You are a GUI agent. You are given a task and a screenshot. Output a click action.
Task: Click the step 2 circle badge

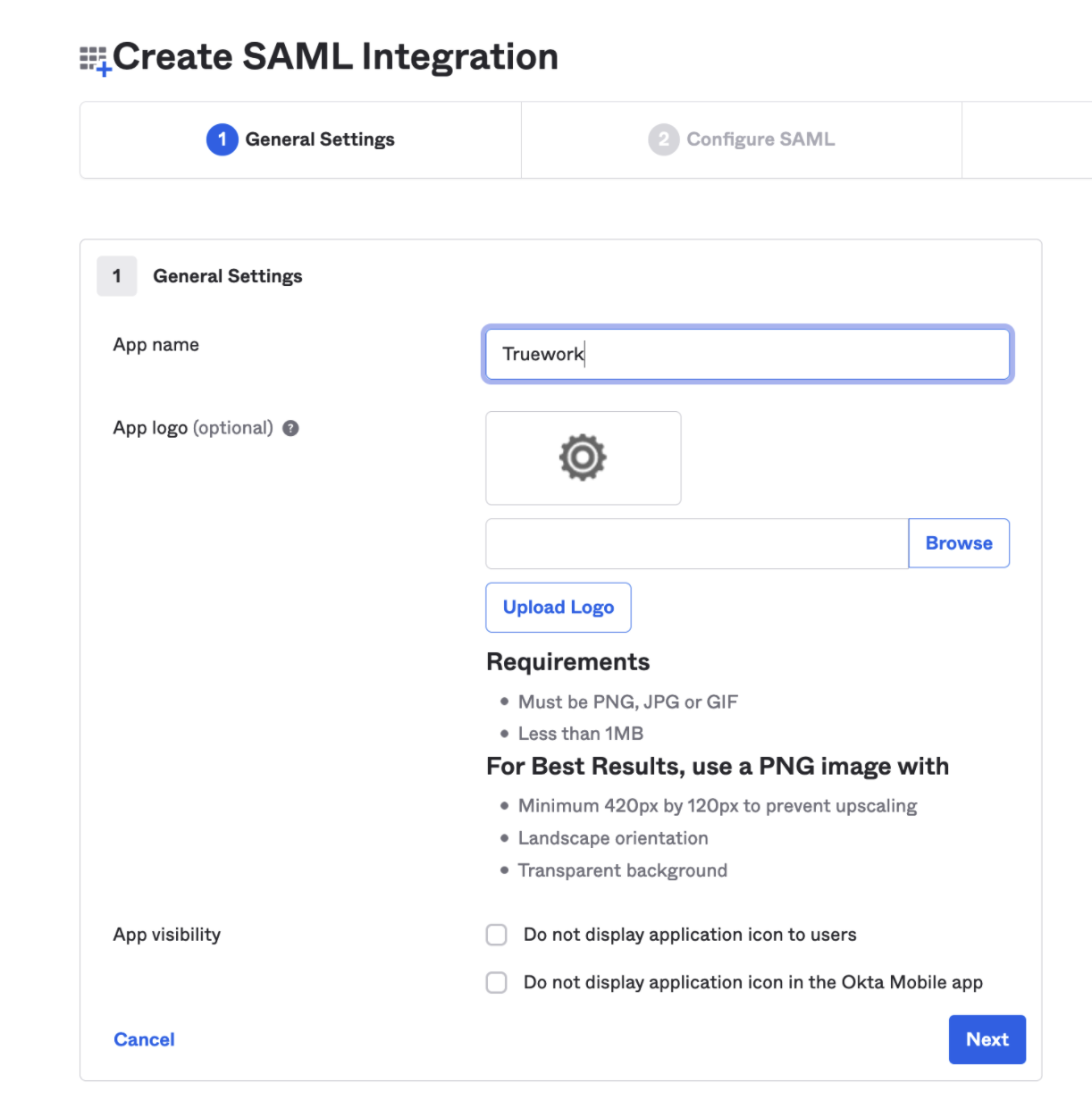click(x=663, y=139)
